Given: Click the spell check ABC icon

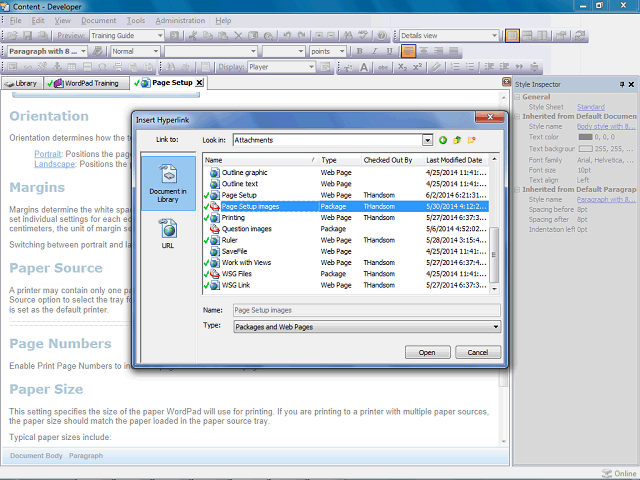Looking at the screenshot, I should coord(363,36).
